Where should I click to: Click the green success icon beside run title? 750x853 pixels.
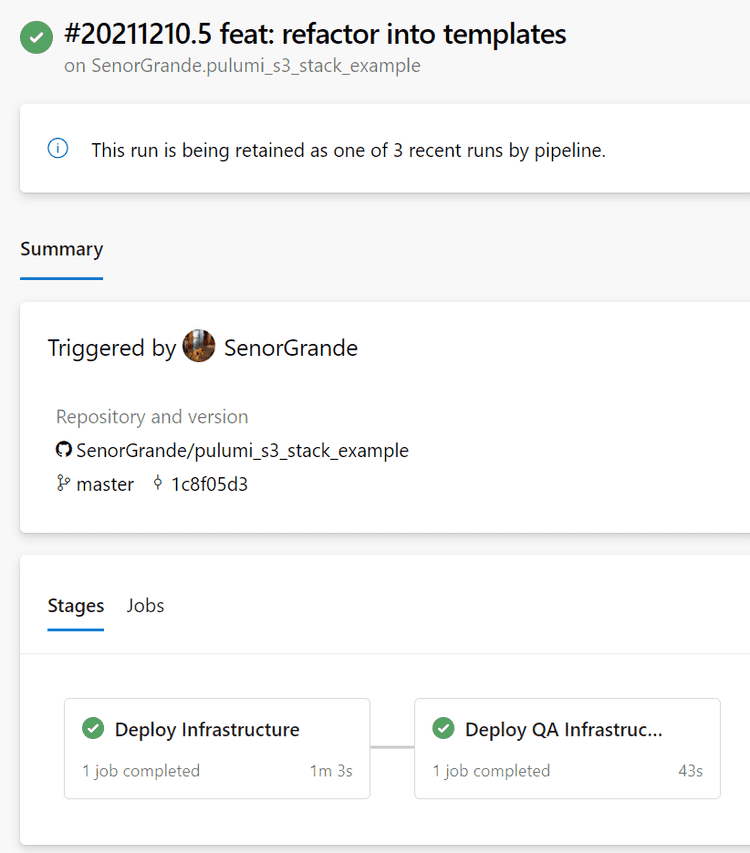[36, 37]
